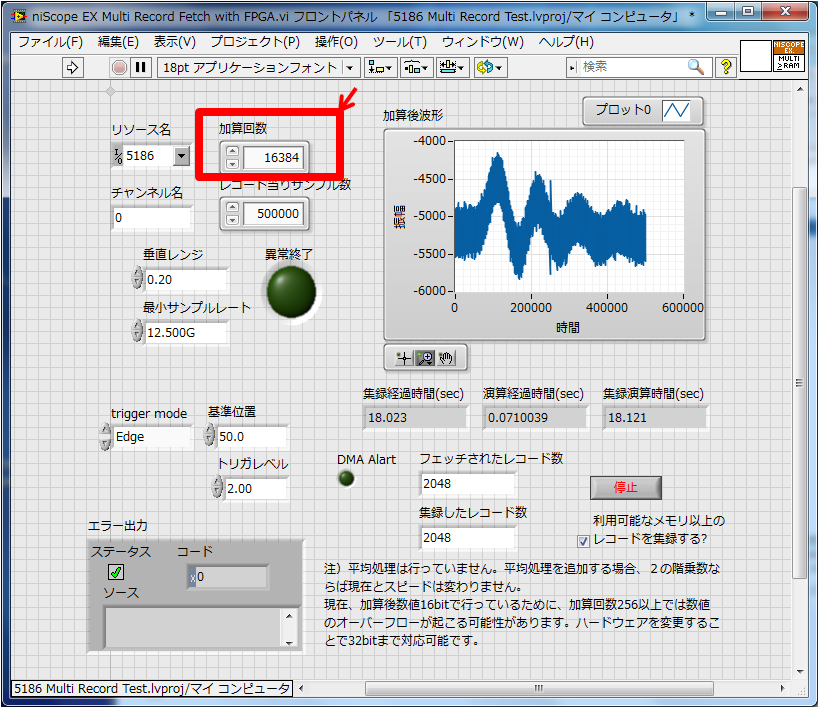Click the 基準位置 50.0 field

pos(252,436)
